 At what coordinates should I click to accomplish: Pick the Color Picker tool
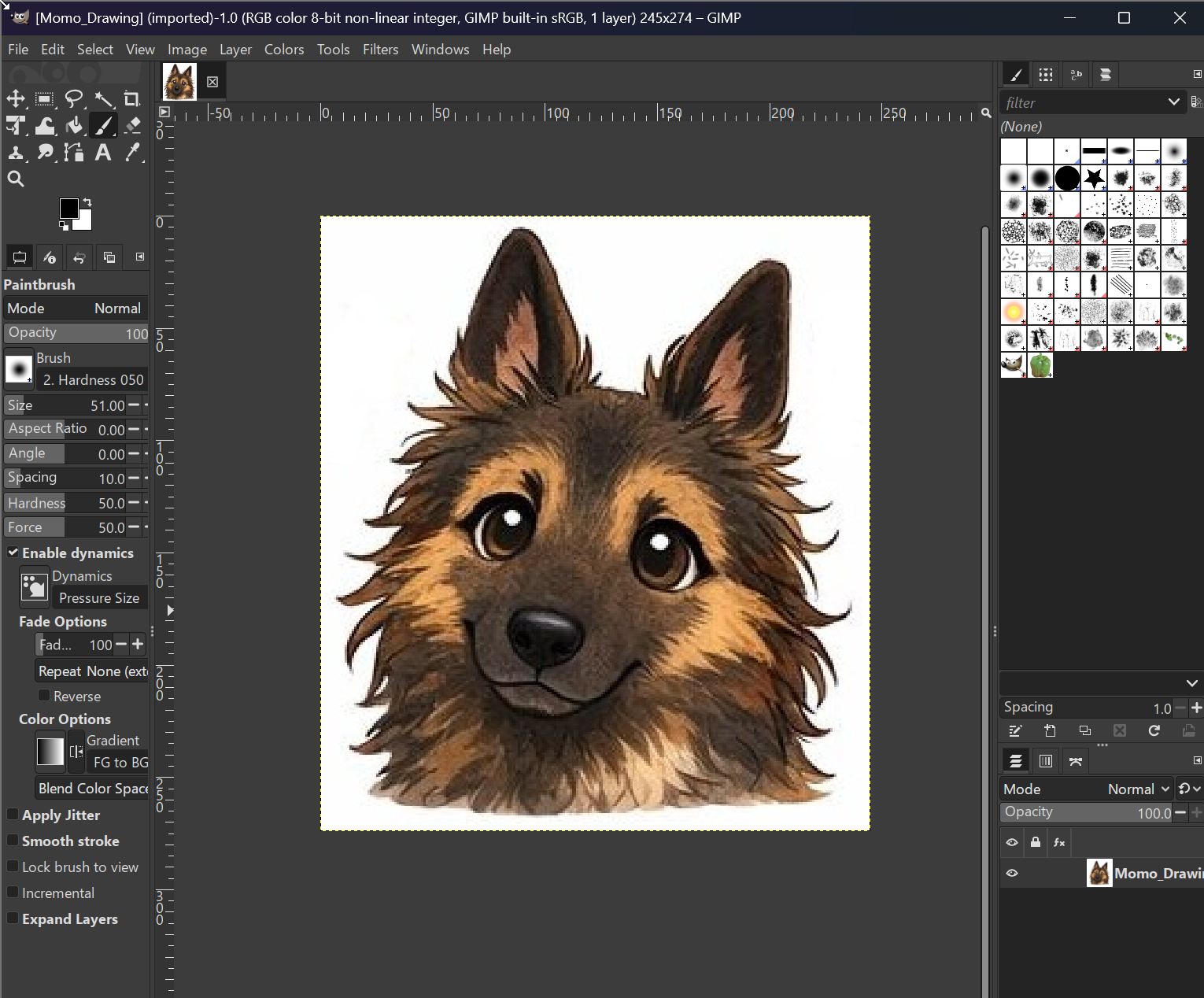132,153
